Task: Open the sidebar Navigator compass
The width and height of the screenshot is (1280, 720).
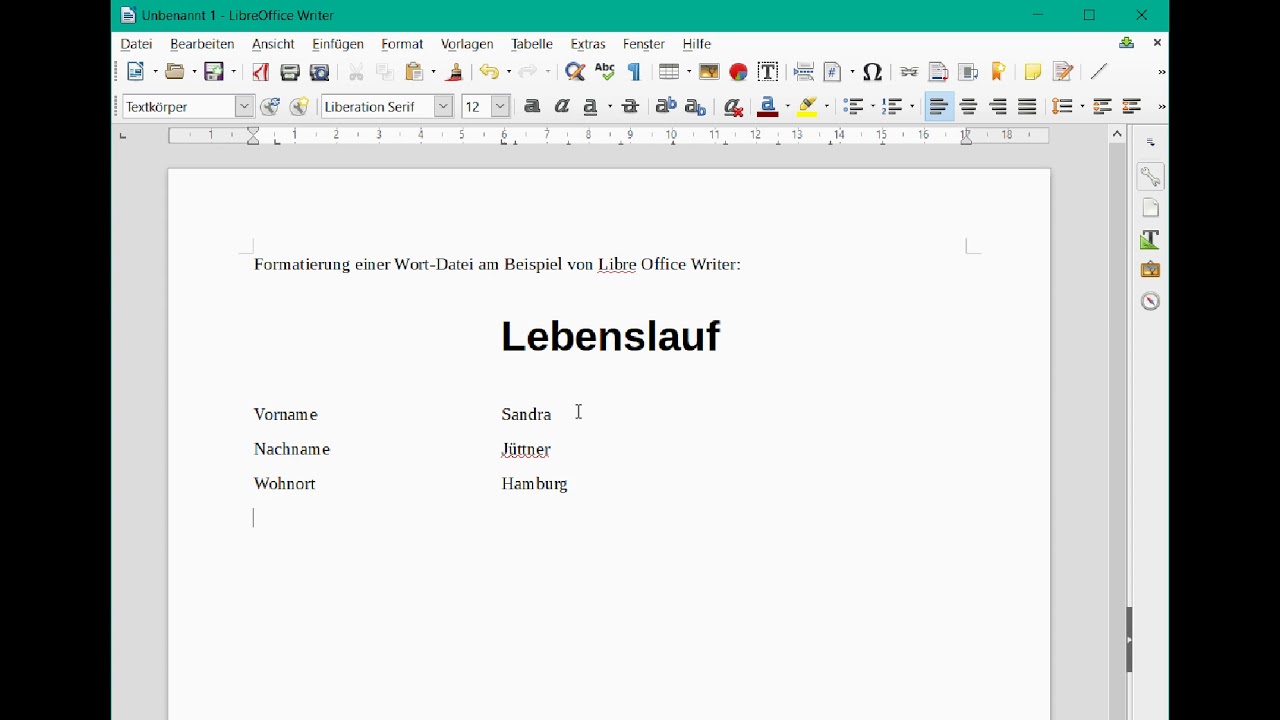Action: (1151, 301)
